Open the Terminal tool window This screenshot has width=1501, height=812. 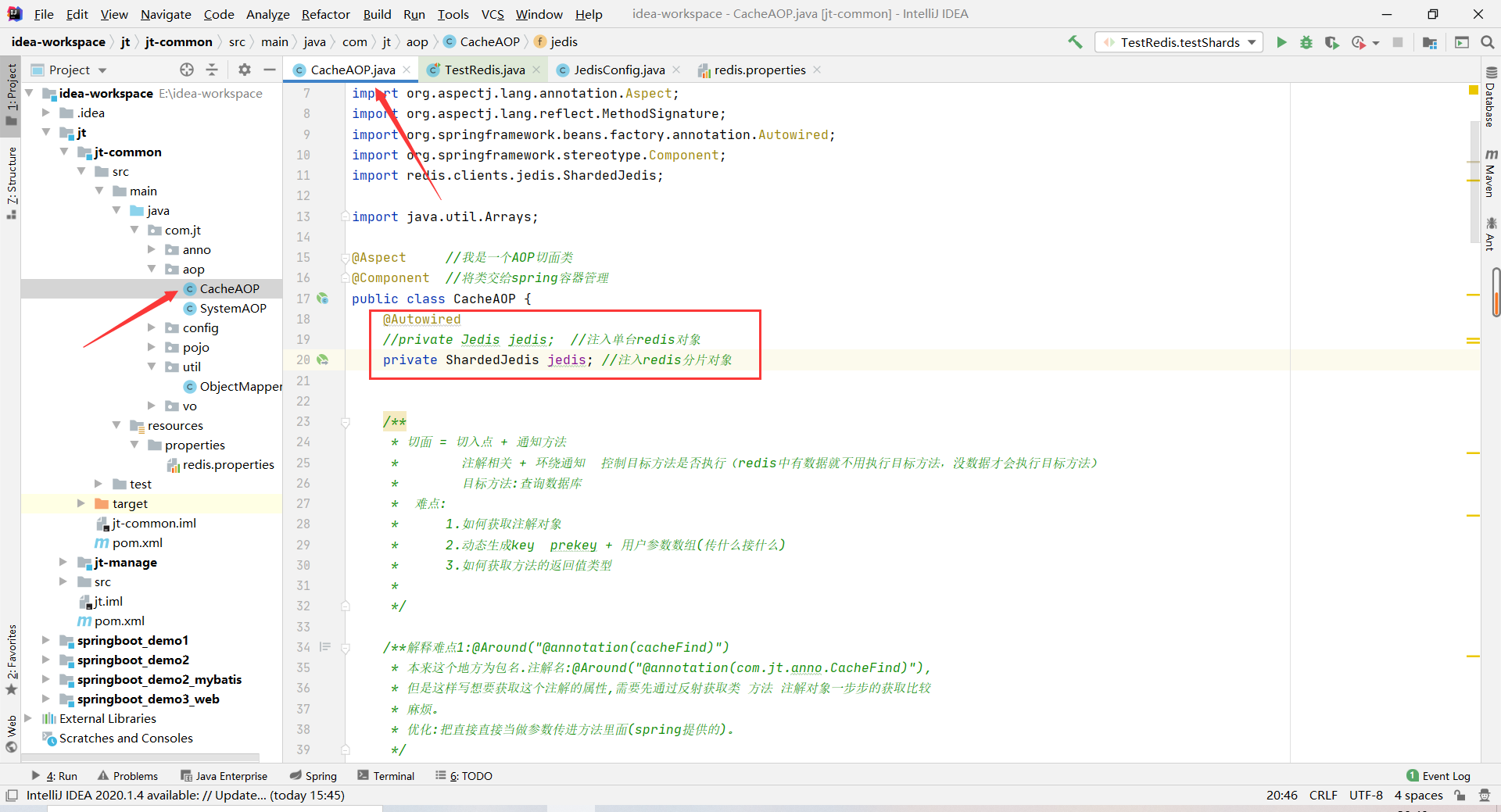pyautogui.click(x=386, y=776)
